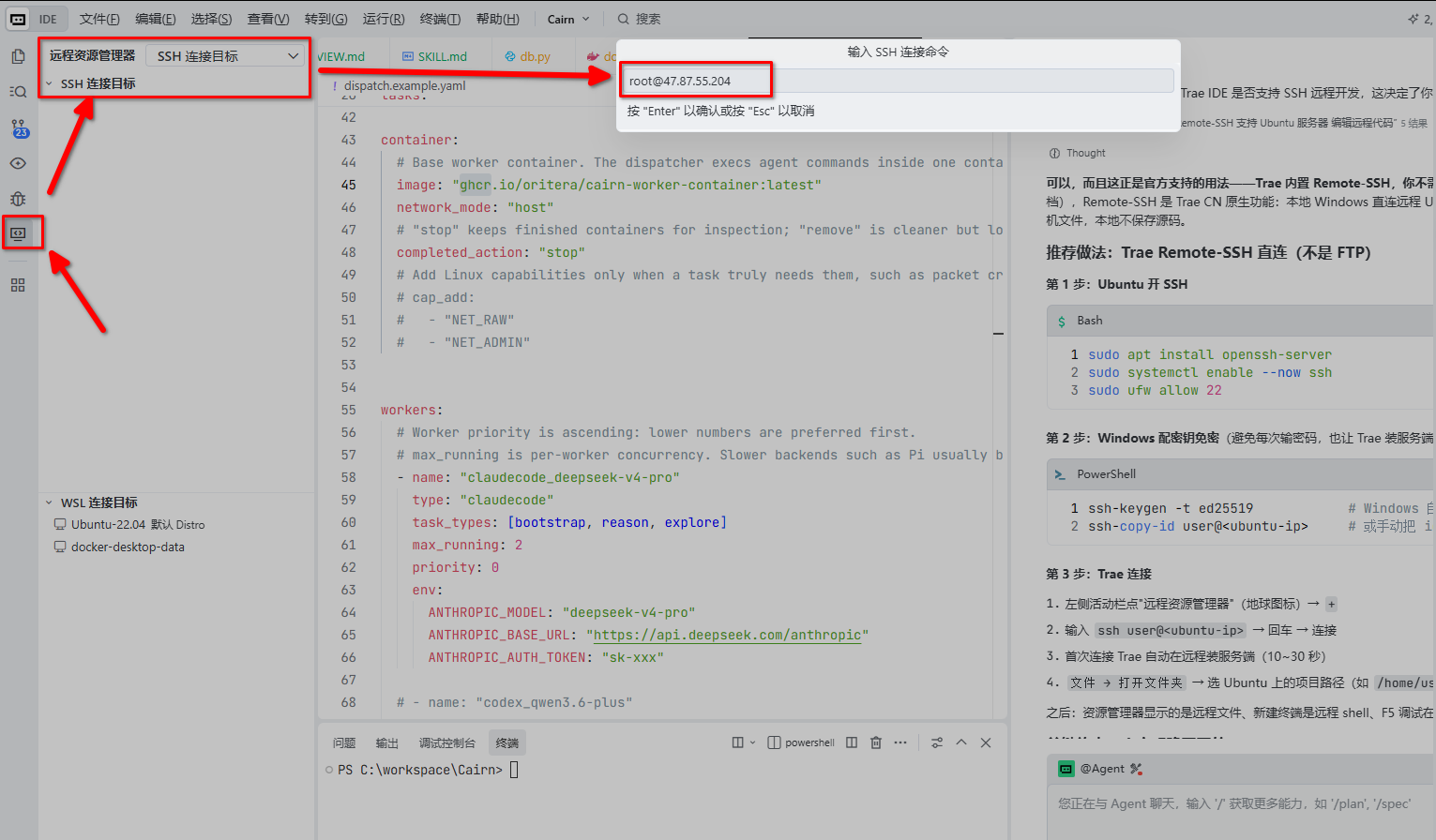Select the Ubuntu-22.04 默认 Distro entry

click(137, 525)
